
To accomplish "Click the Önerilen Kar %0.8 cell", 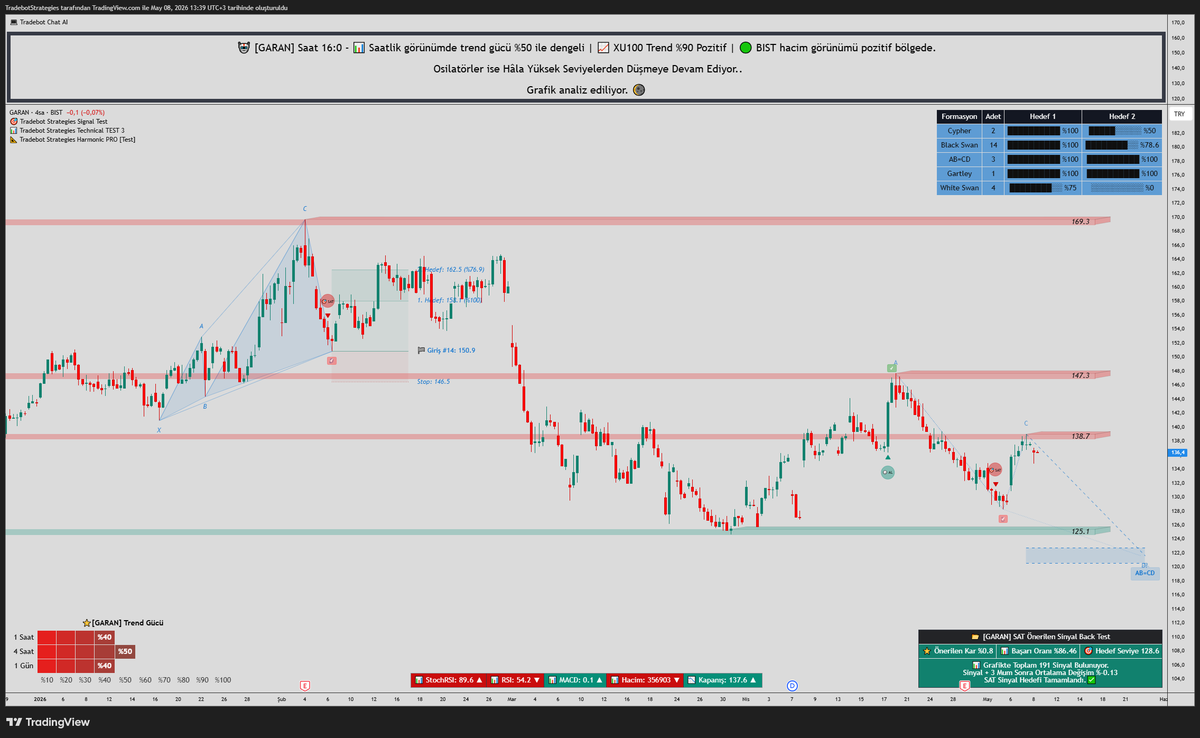I will pyautogui.click(x=958, y=651).
